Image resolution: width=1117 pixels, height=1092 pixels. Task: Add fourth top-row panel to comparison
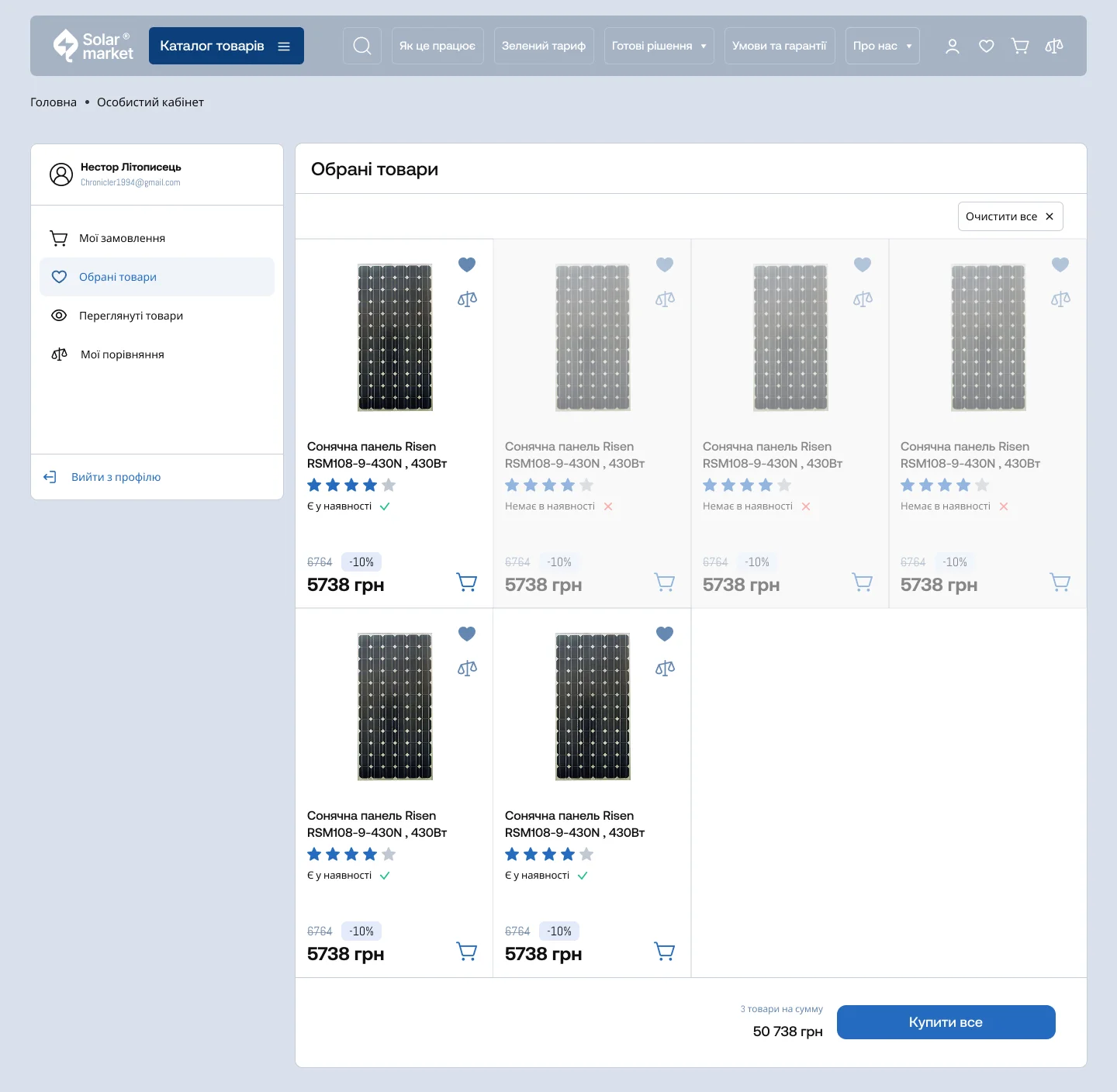tap(1060, 299)
